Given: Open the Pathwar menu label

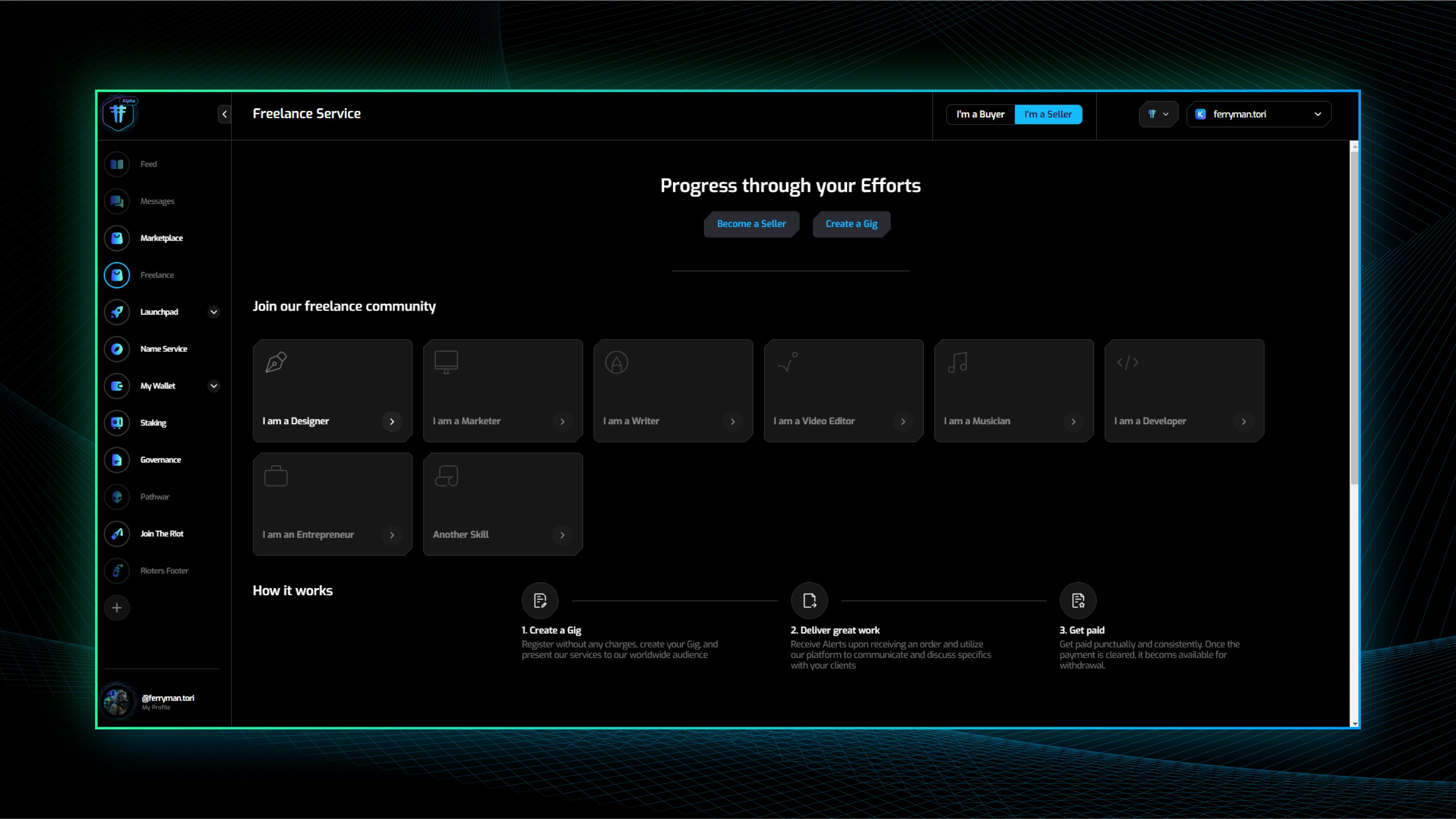Looking at the screenshot, I should click(x=155, y=497).
